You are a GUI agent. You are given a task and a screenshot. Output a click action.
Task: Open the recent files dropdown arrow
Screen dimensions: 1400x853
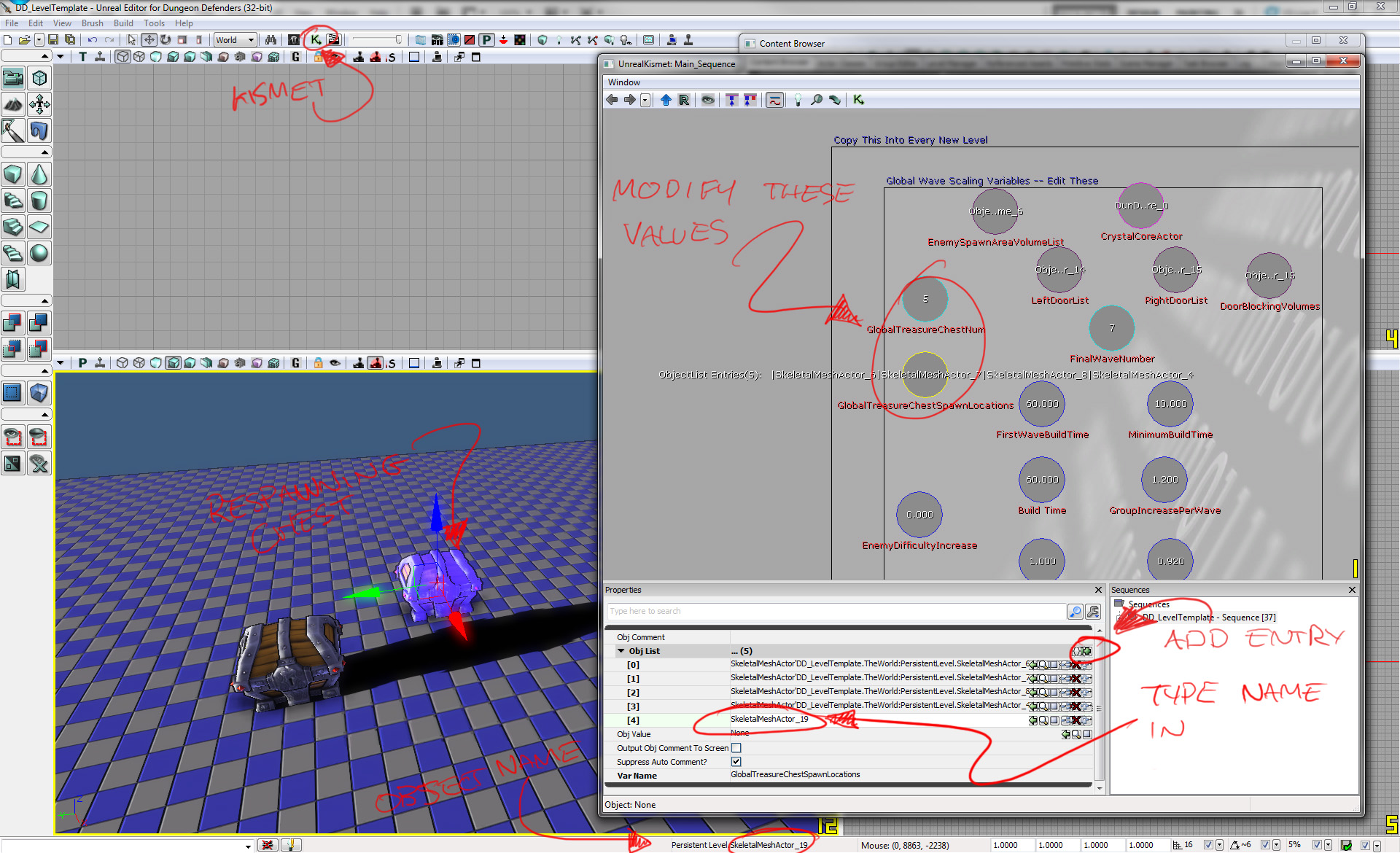point(39,40)
